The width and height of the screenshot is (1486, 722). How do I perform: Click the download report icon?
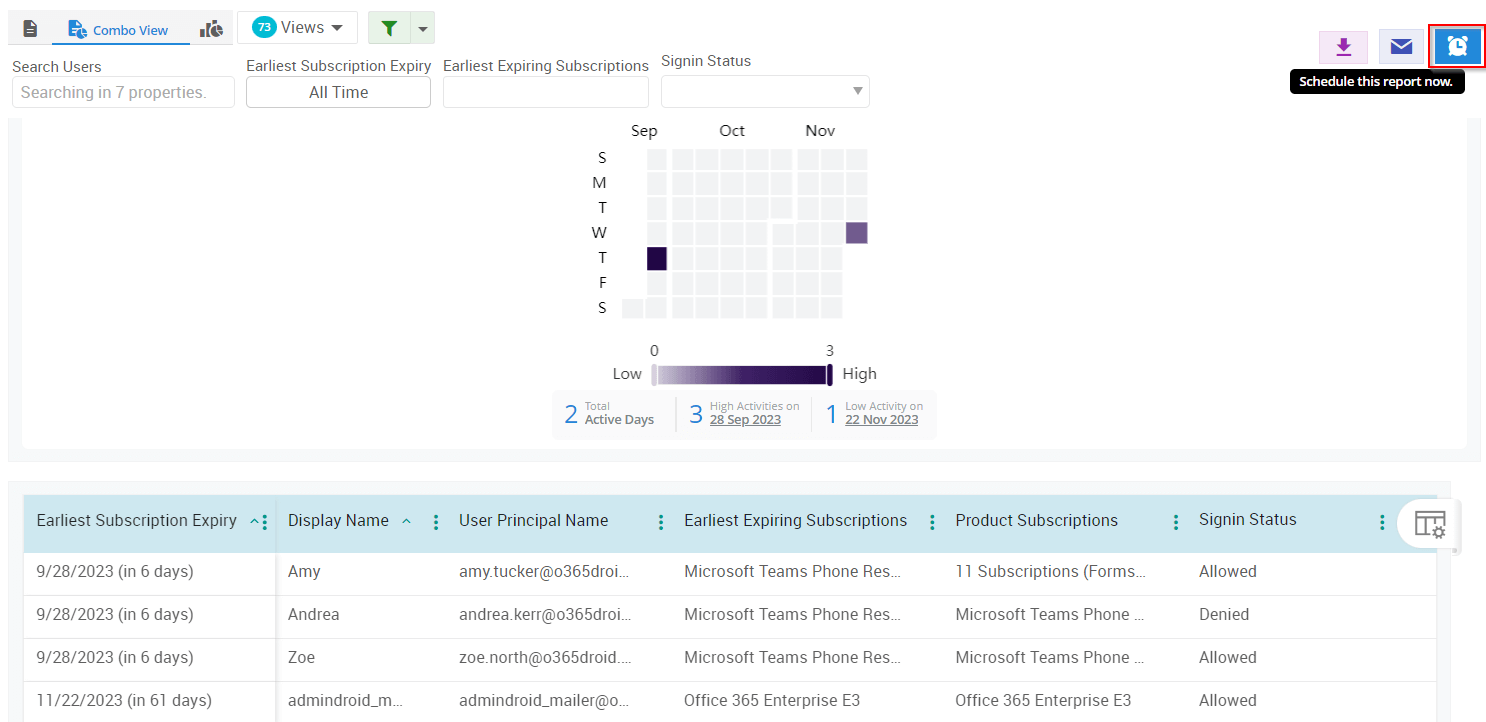point(1343,46)
